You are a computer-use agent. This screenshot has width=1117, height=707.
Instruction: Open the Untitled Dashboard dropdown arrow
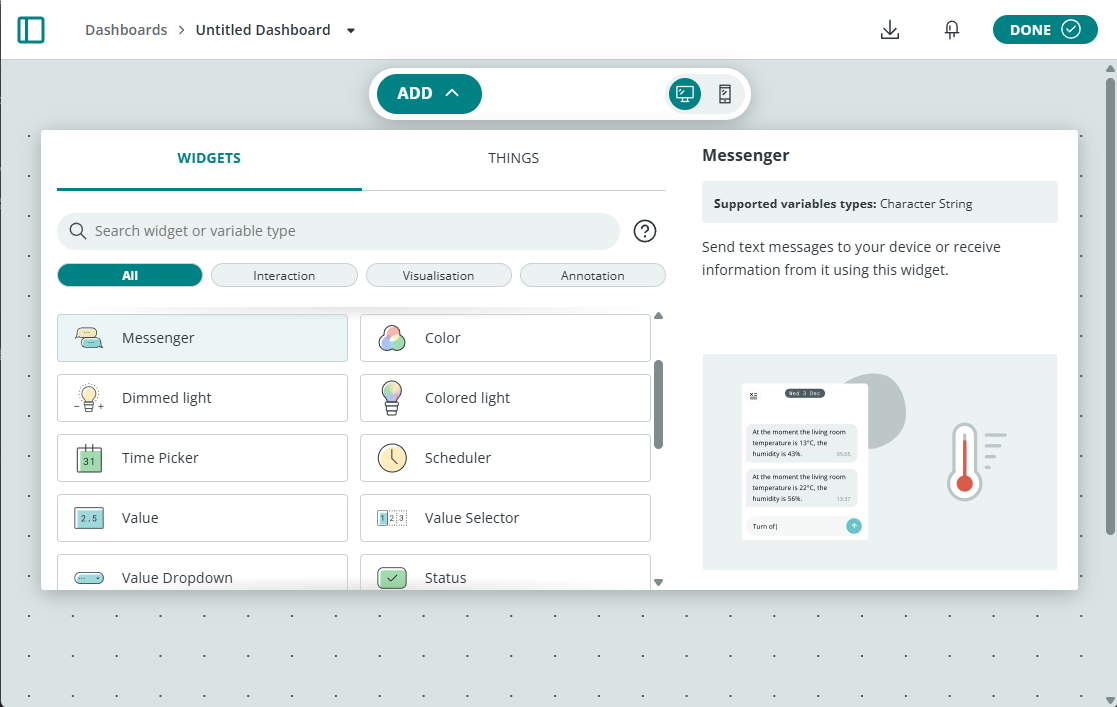[351, 31]
